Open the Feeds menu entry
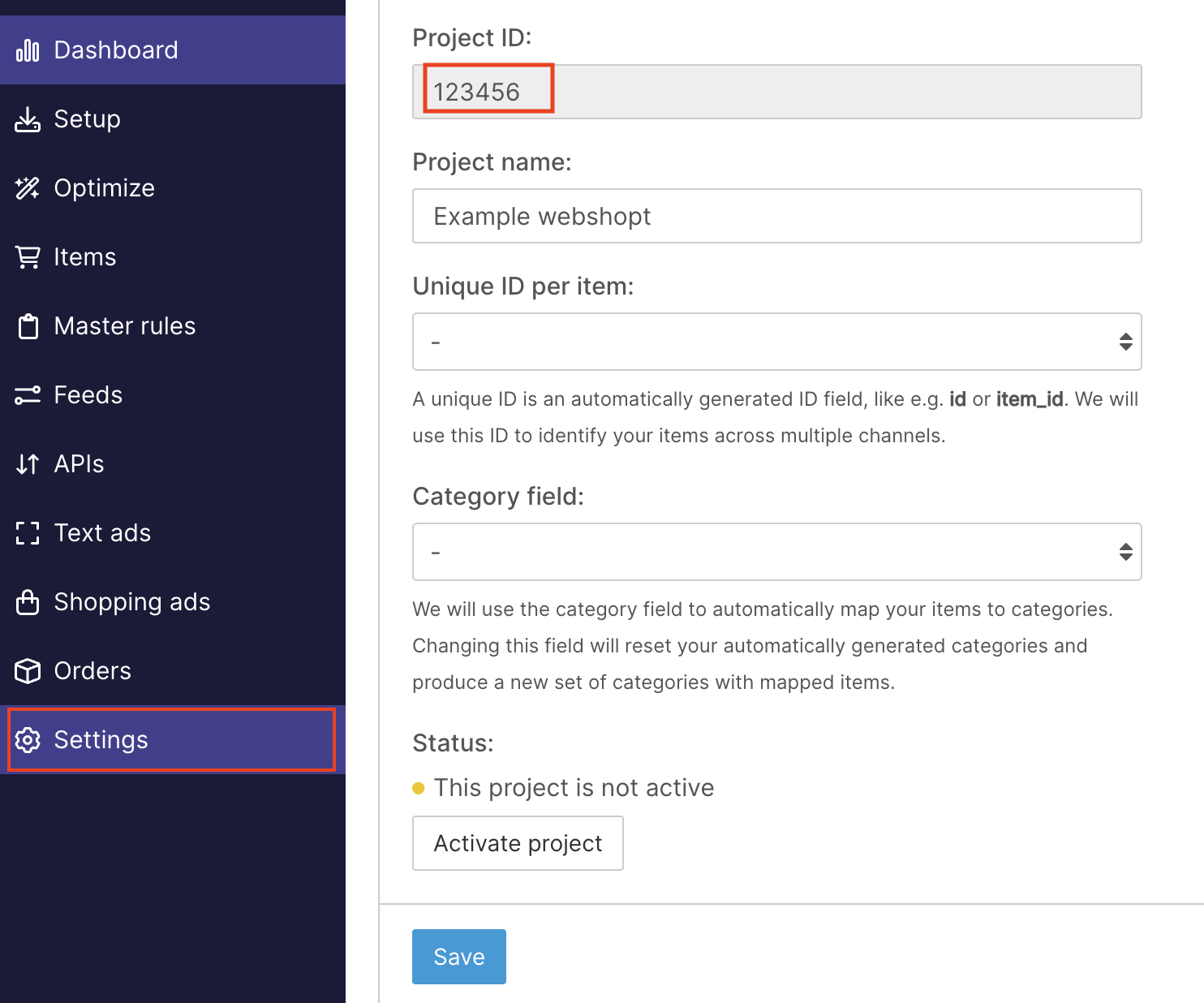 click(88, 395)
